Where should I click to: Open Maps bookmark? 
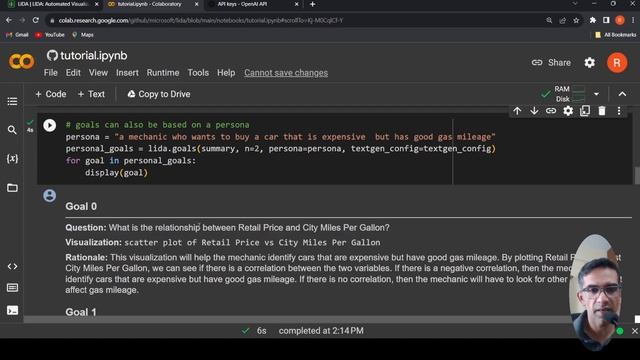click(x=83, y=35)
